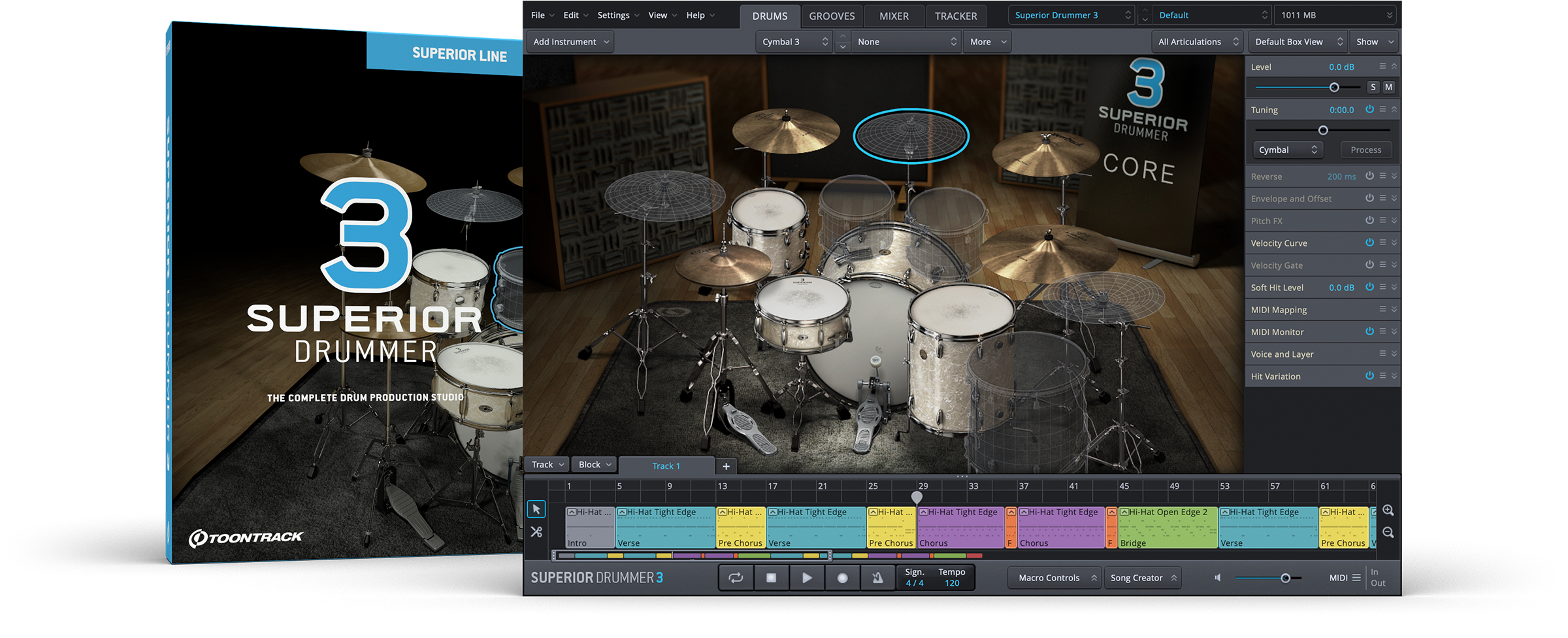The height and width of the screenshot is (638, 1568).
Task: Toggle Velocity Curve power button
Action: (1369, 243)
